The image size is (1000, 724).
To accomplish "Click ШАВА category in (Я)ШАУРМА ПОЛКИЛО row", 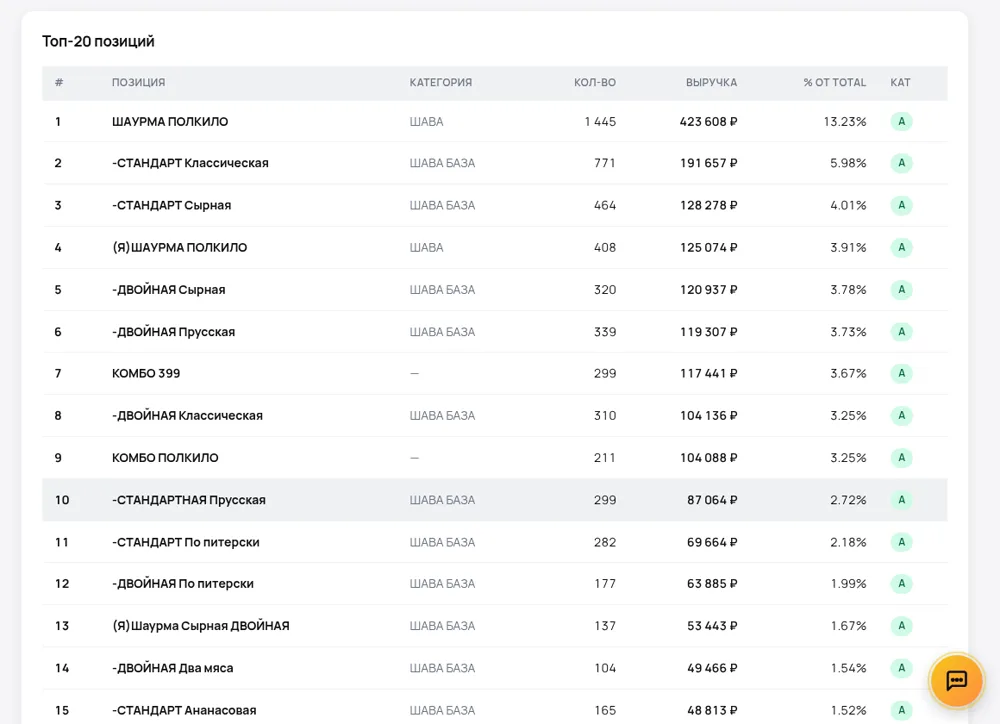I will click(426, 247).
